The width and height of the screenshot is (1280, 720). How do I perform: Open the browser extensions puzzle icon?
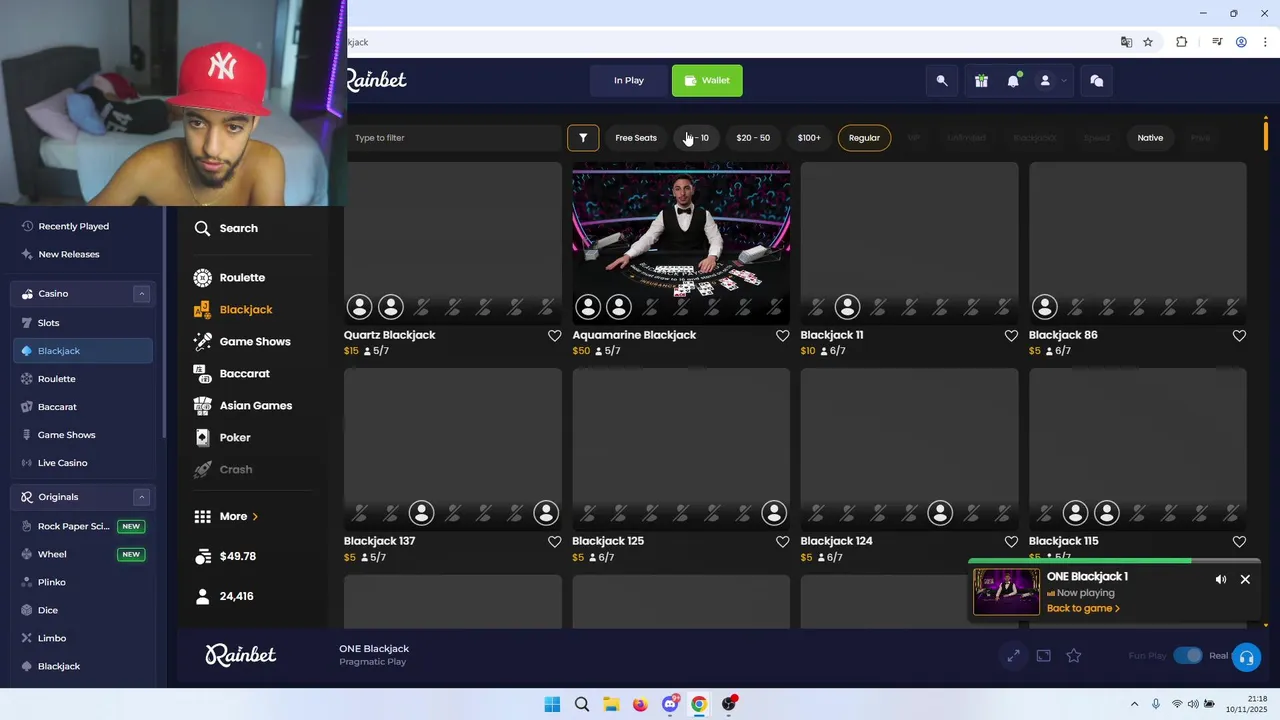click(x=1182, y=42)
